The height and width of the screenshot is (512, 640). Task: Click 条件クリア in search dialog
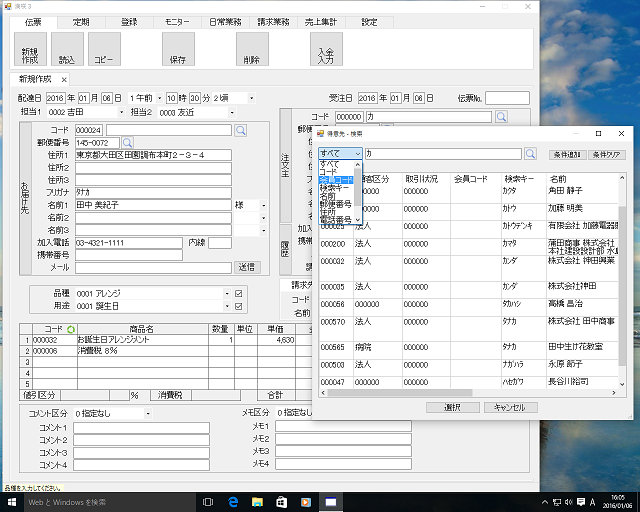(607, 155)
